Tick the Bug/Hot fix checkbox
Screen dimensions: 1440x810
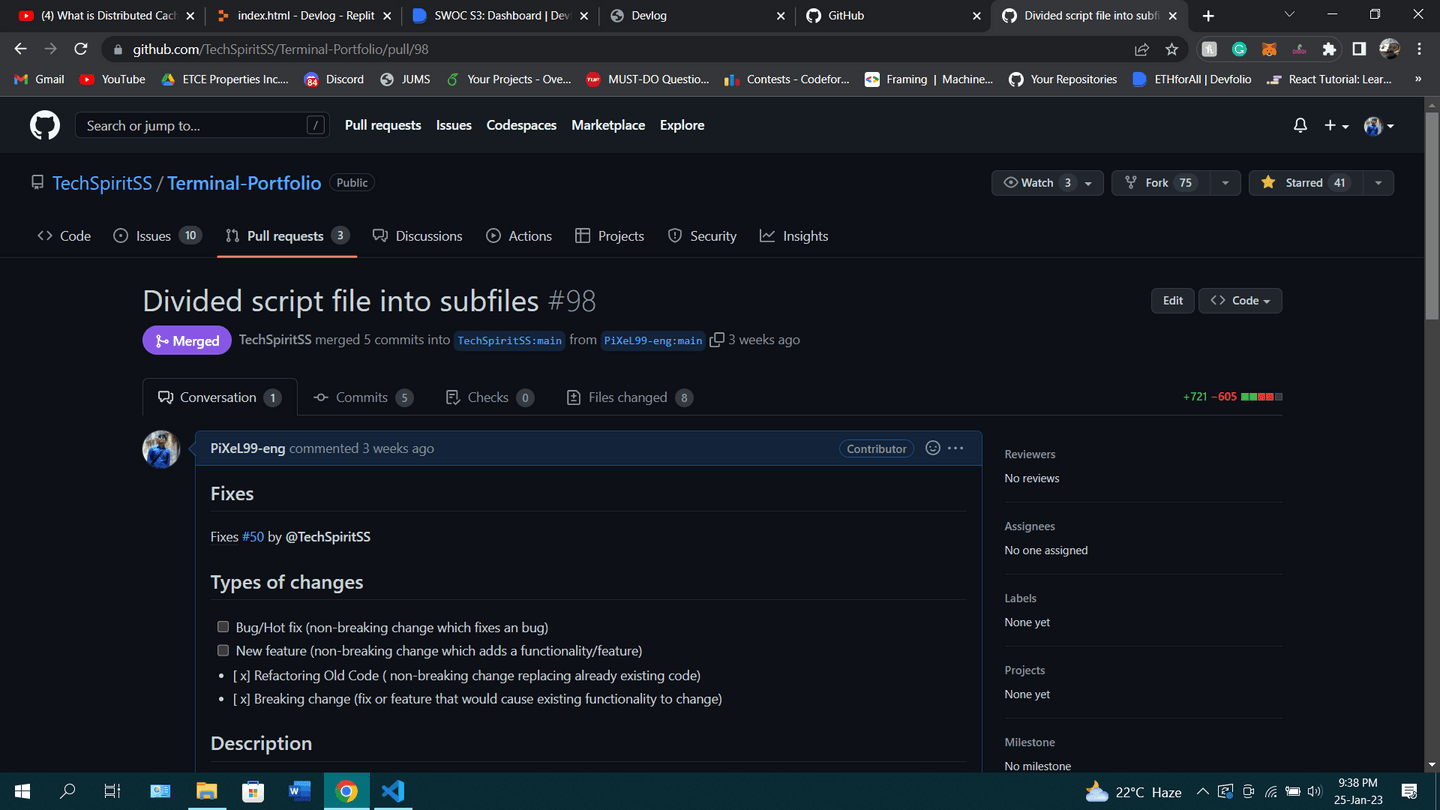click(x=223, y=627)
